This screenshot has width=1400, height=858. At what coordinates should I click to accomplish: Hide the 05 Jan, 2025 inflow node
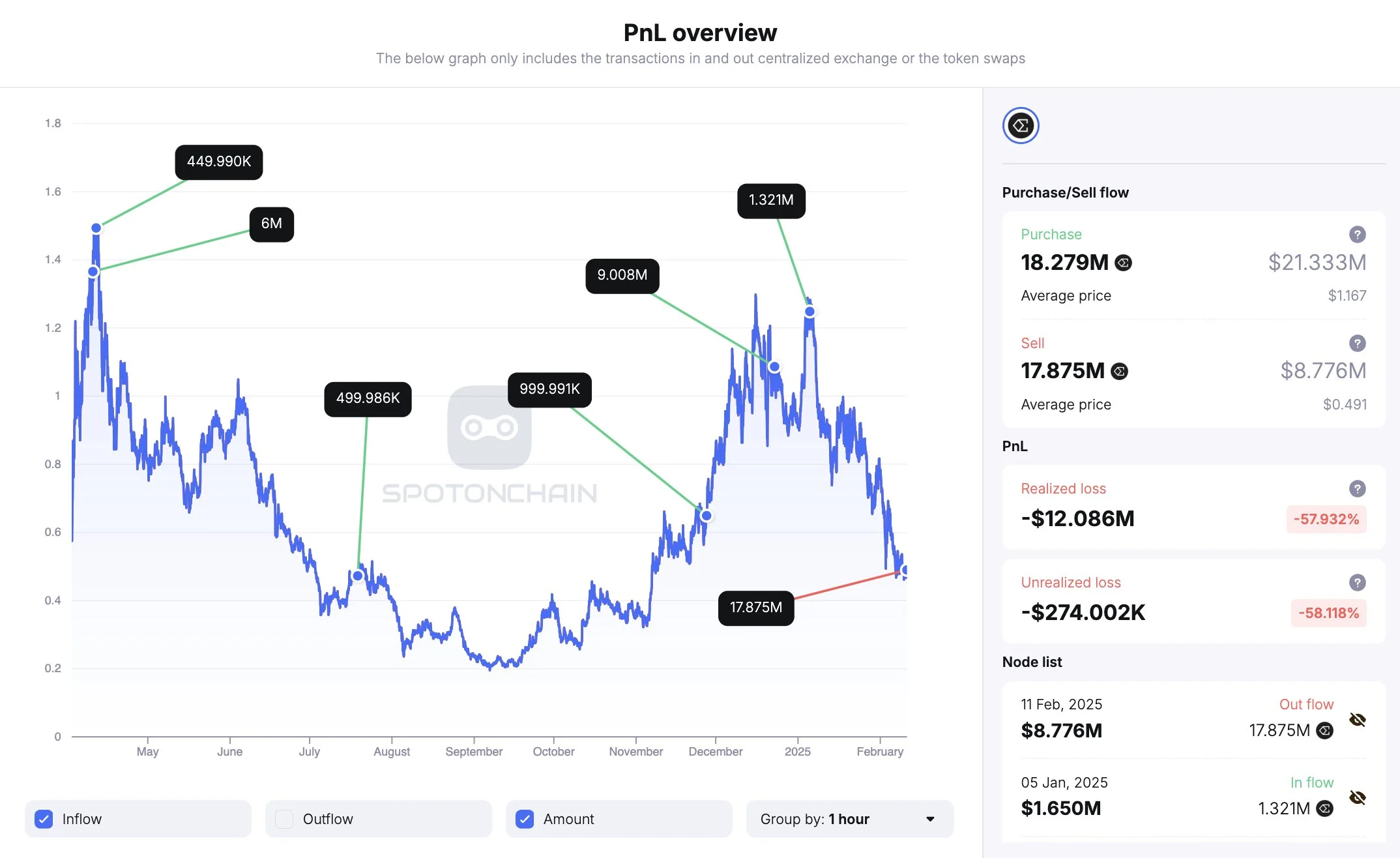1357,797
